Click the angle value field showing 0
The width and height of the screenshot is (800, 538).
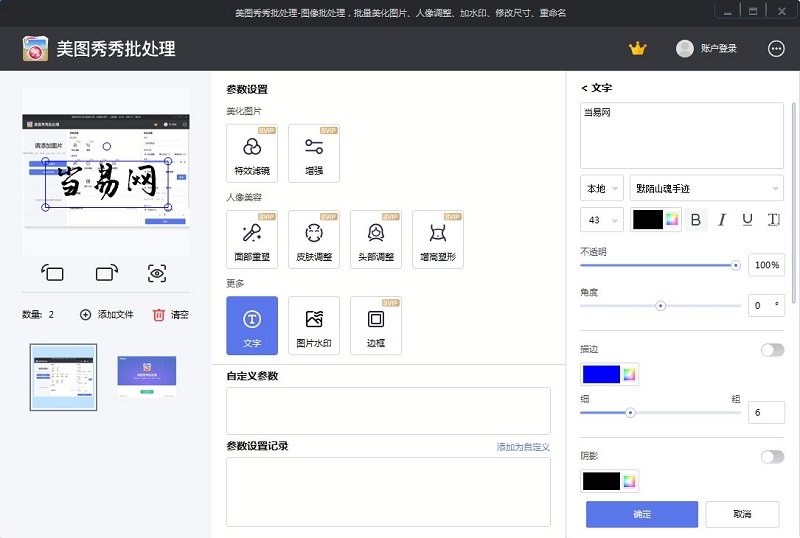766,305
